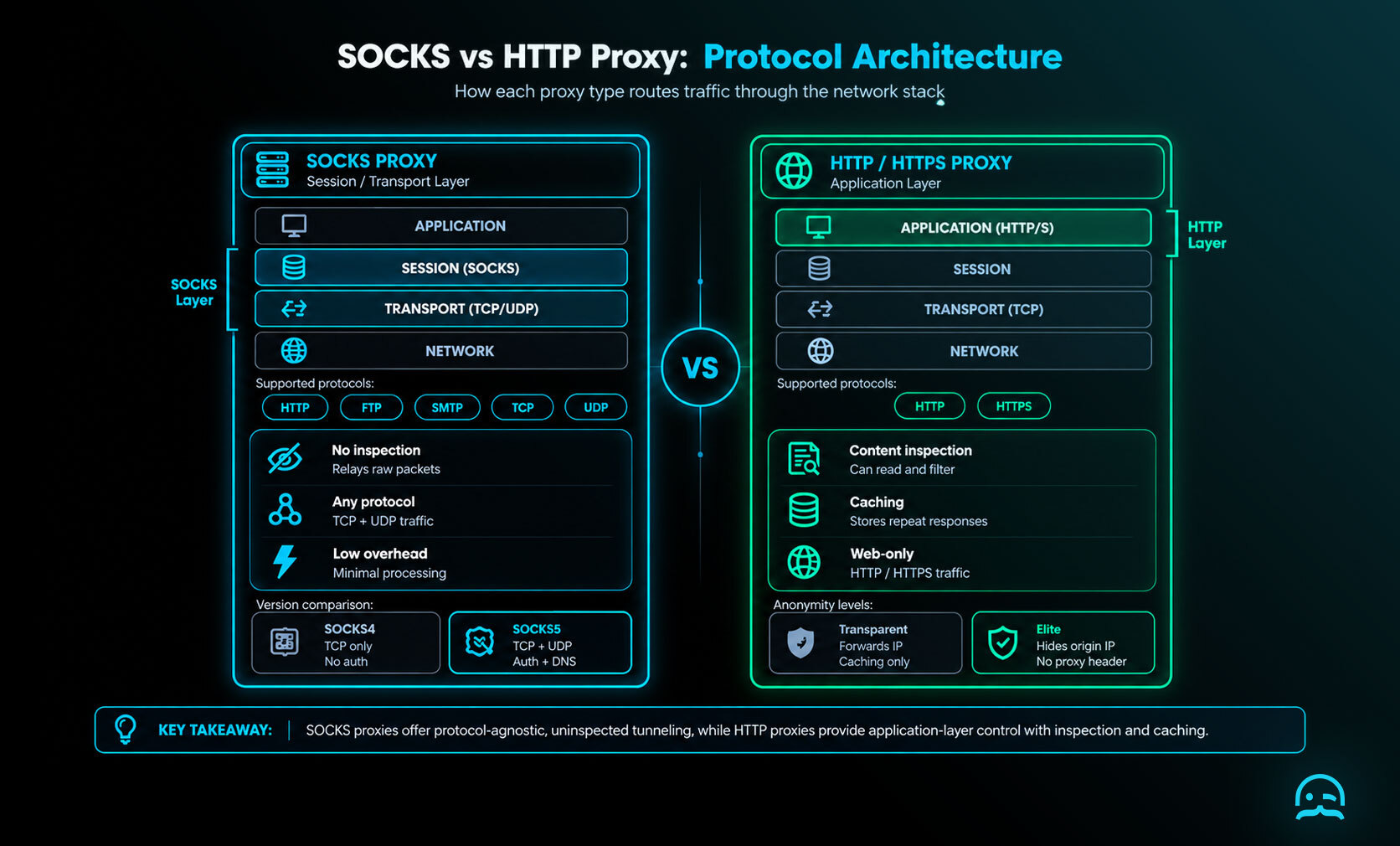Click the crossed-out eye icon for No inspection
Image resolution: width=1400 pixels, height=846 pixels.
(x=285, y=459)
